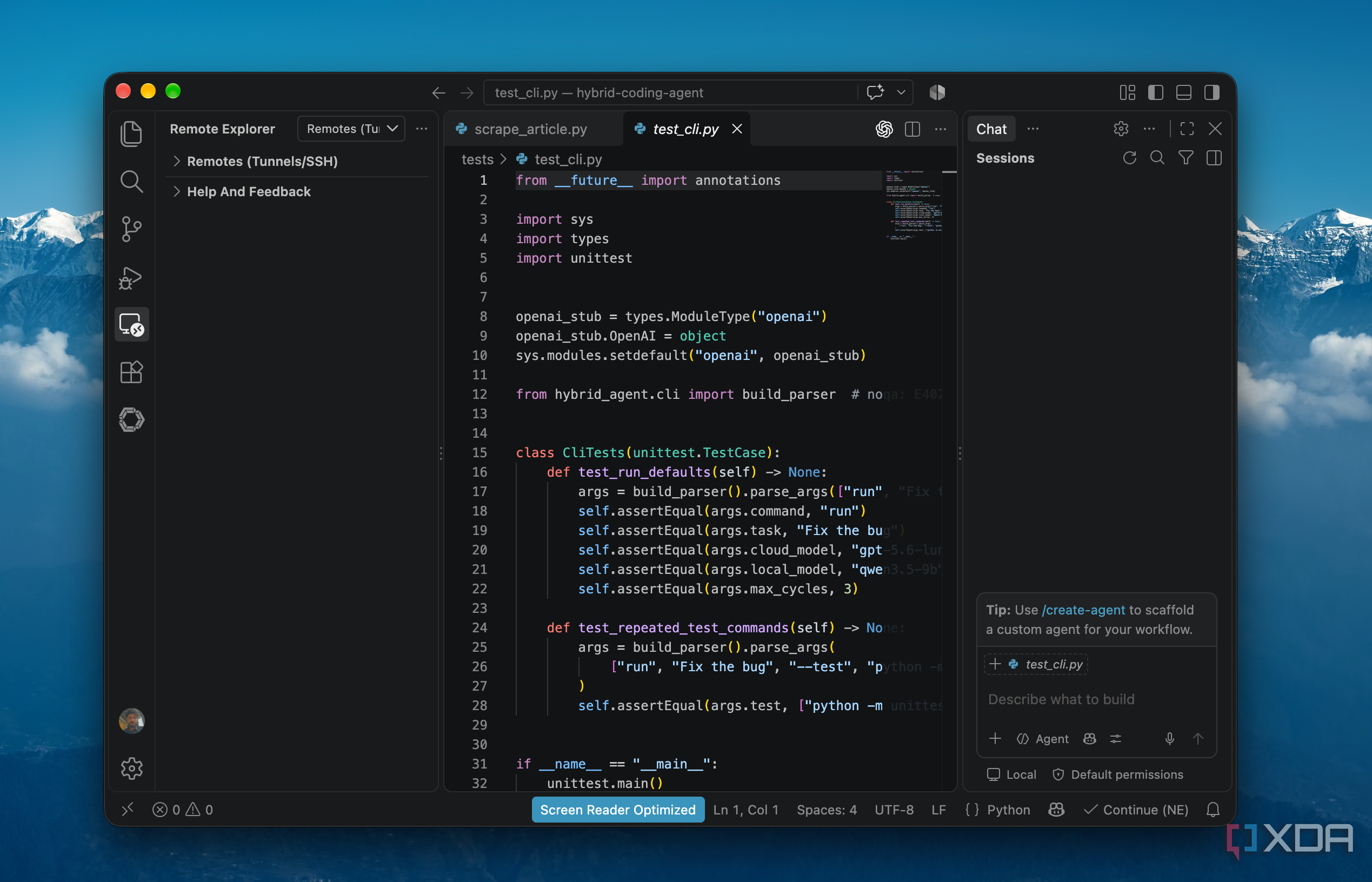The image size is (1372, 882).
Task: Focus the Describe what to build input
Action: 1095,699
